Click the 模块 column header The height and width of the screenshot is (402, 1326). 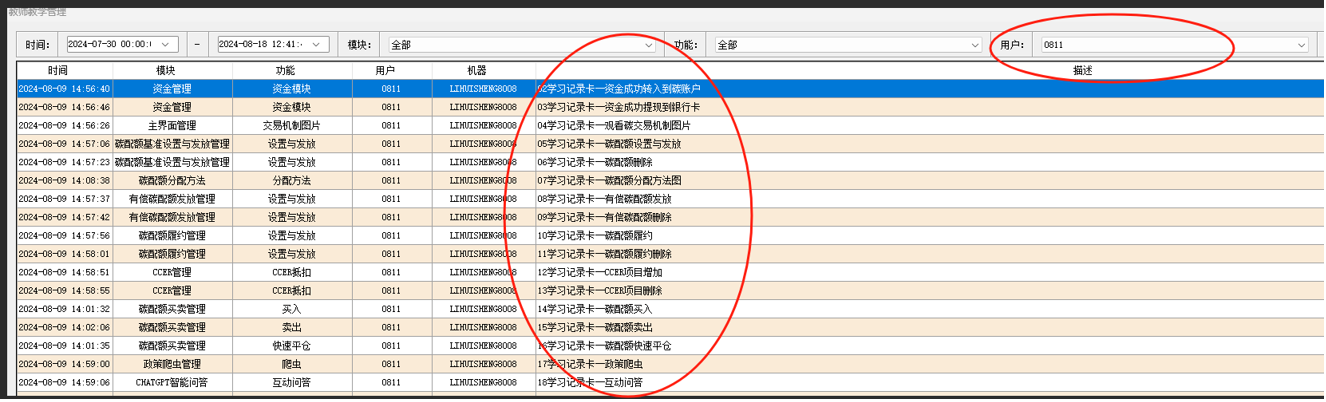click(166, 71)
